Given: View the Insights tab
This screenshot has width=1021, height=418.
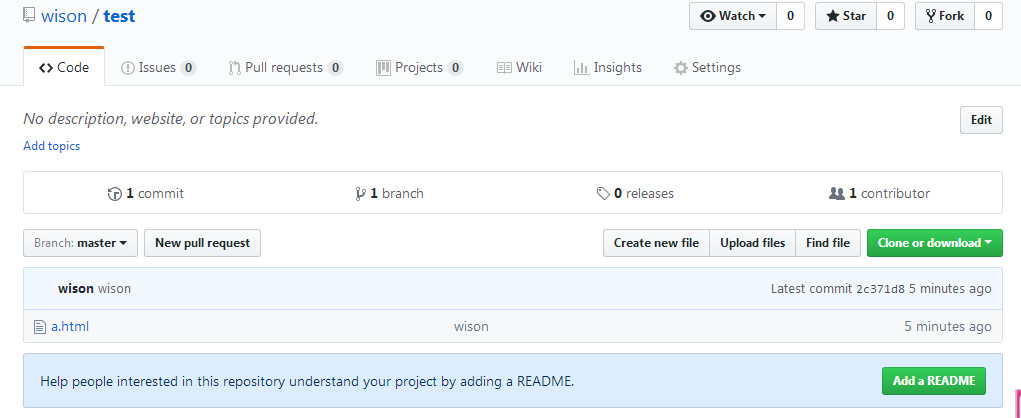Looking at the screenshot, I should pyautogui.click(x=608, y=68).
